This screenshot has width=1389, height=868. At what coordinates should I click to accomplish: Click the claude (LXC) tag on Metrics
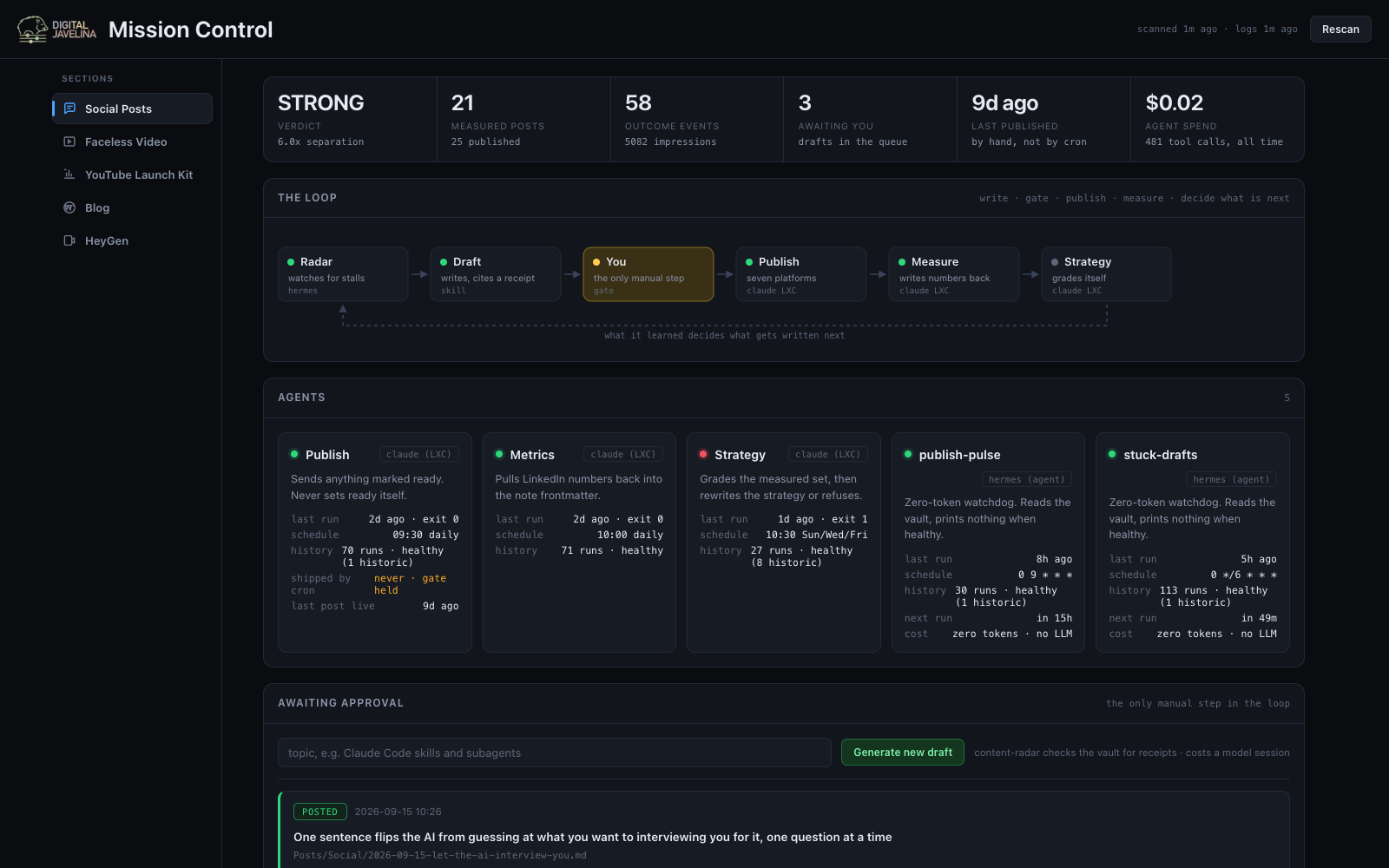623,454
